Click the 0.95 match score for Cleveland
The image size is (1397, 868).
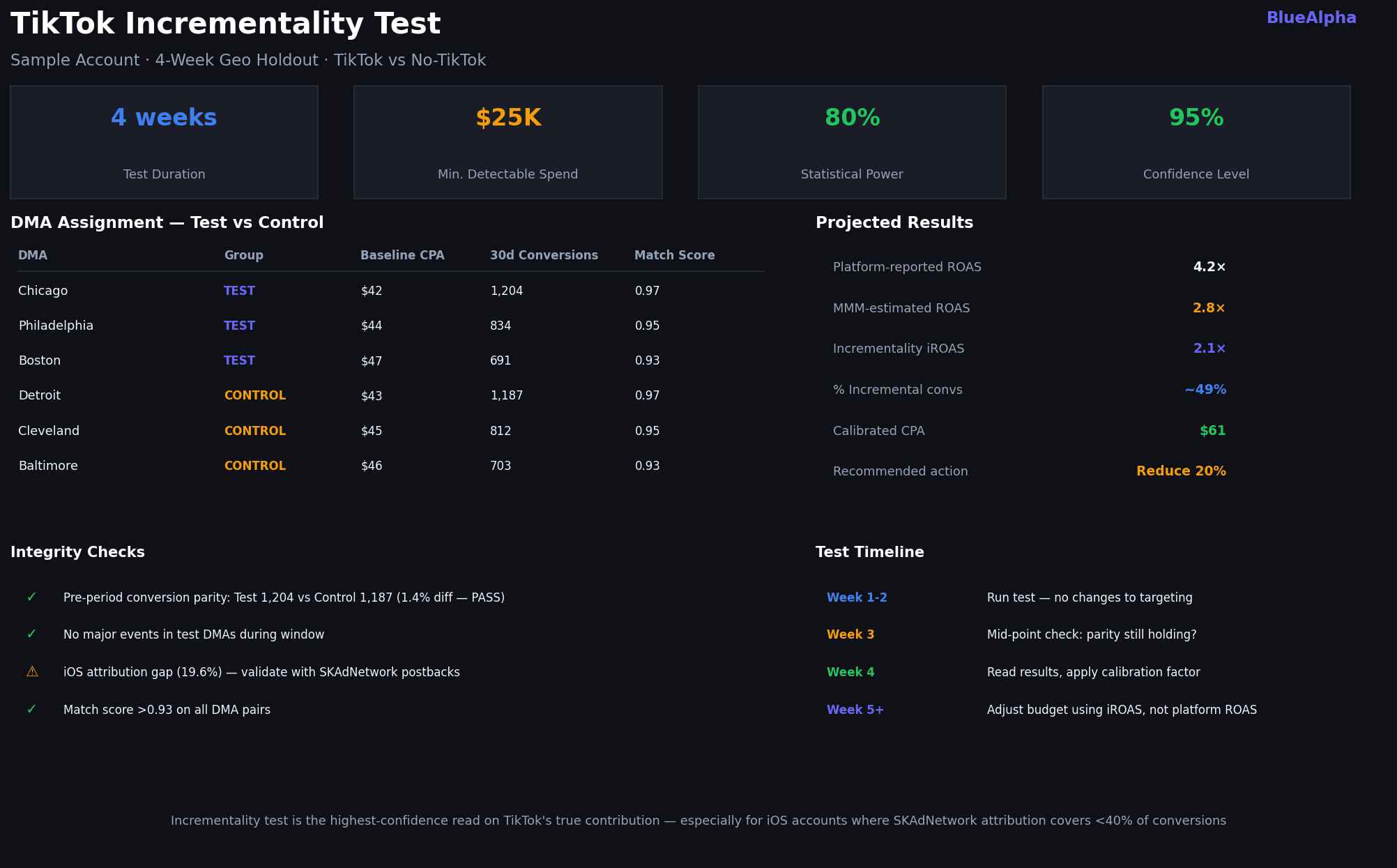pos(647,431)
